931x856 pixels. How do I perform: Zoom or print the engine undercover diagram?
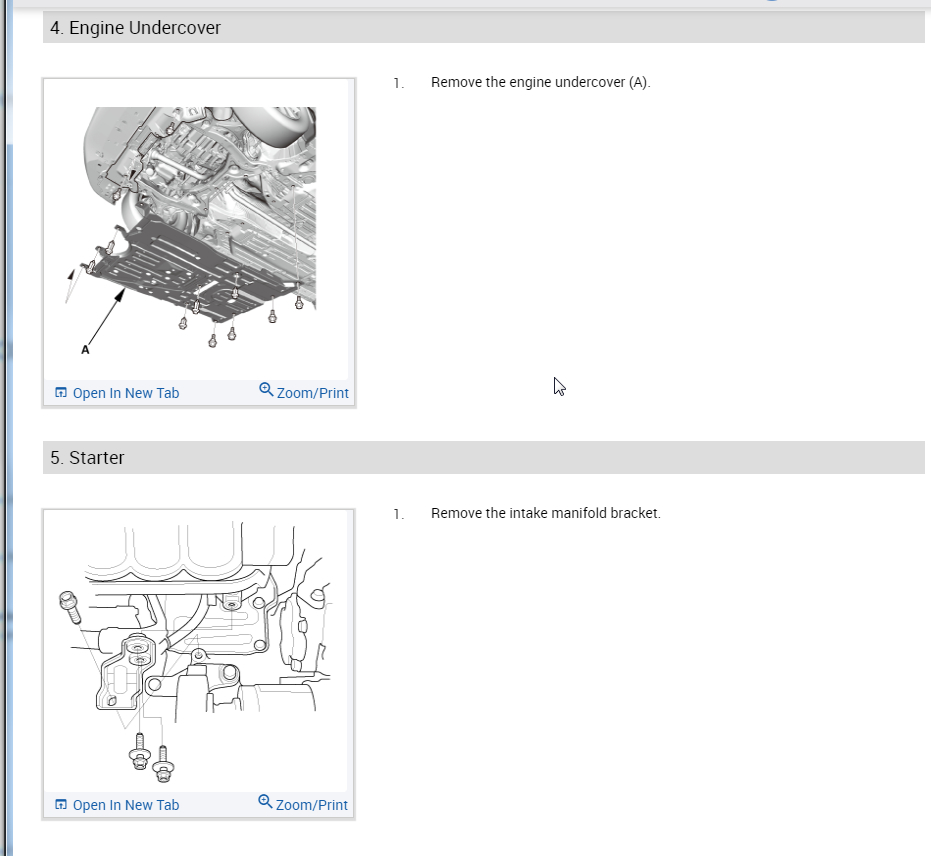(x=303, y=392)
